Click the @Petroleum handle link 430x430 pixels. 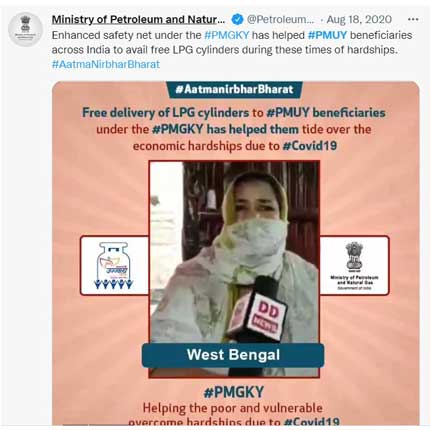[280, 19]
